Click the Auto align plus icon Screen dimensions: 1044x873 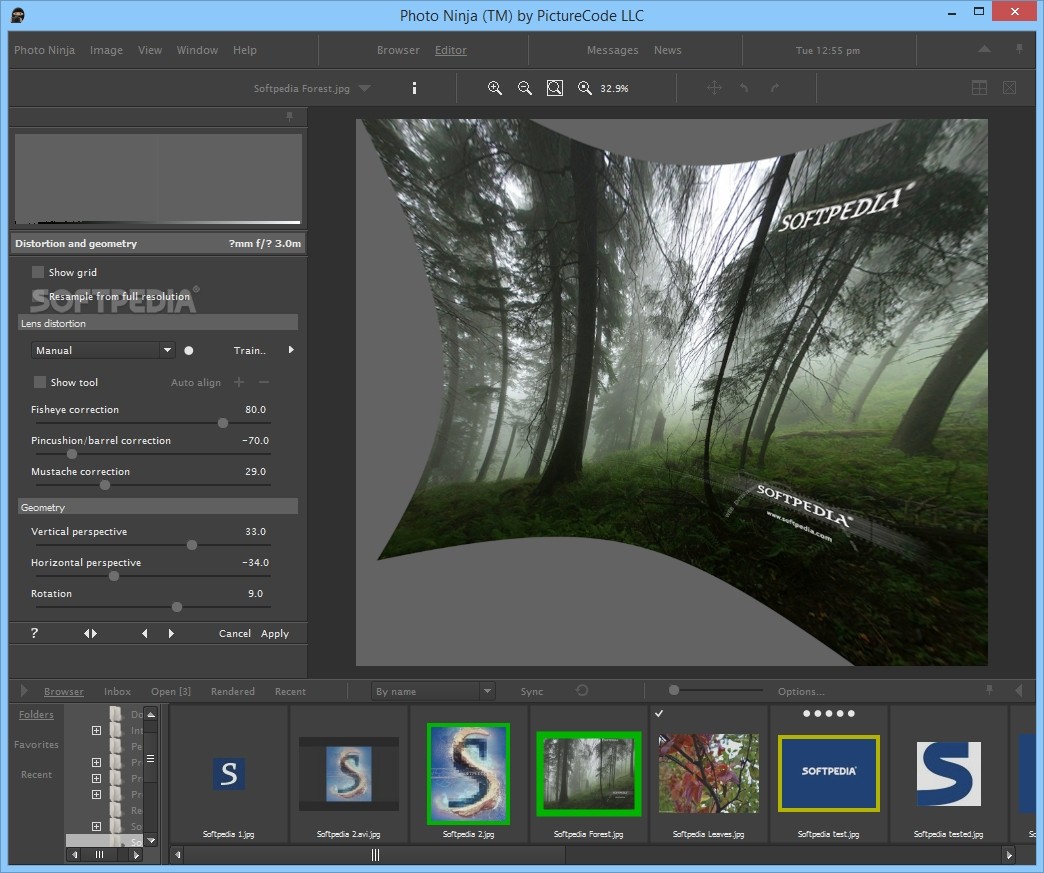pos(239,382)
